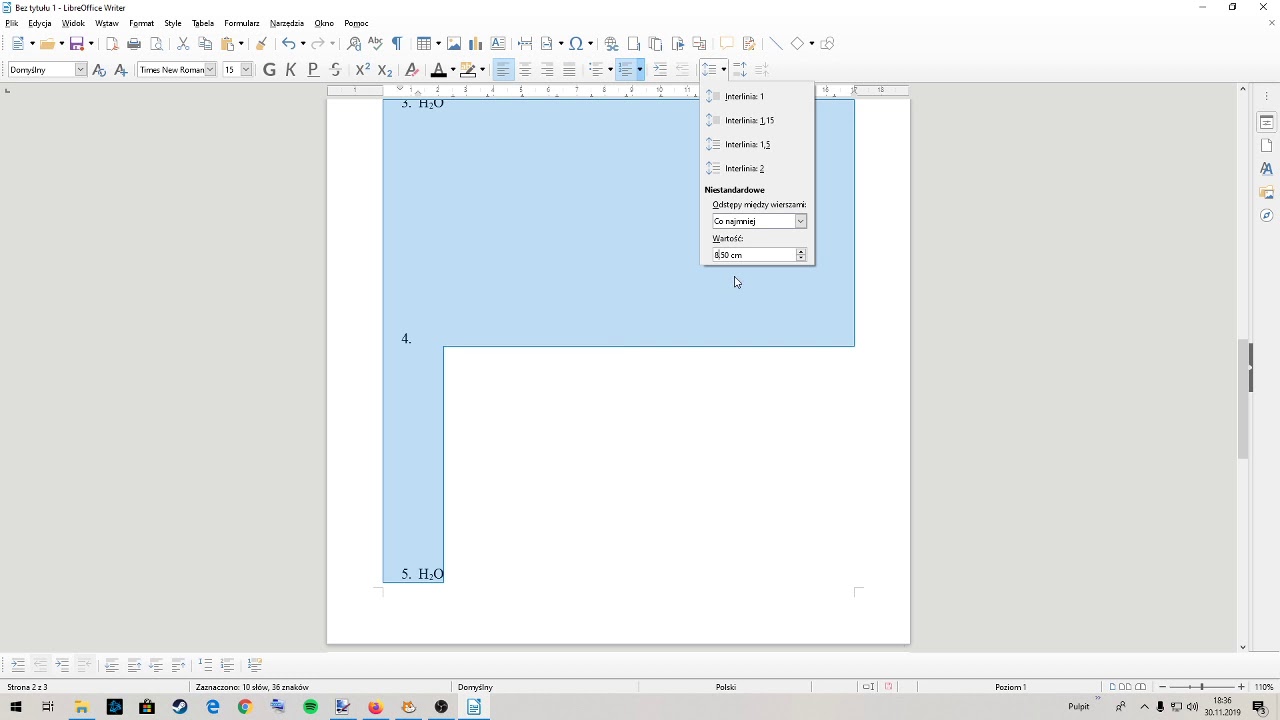
Task: Justify the text
Action: [x=569, y=69]
